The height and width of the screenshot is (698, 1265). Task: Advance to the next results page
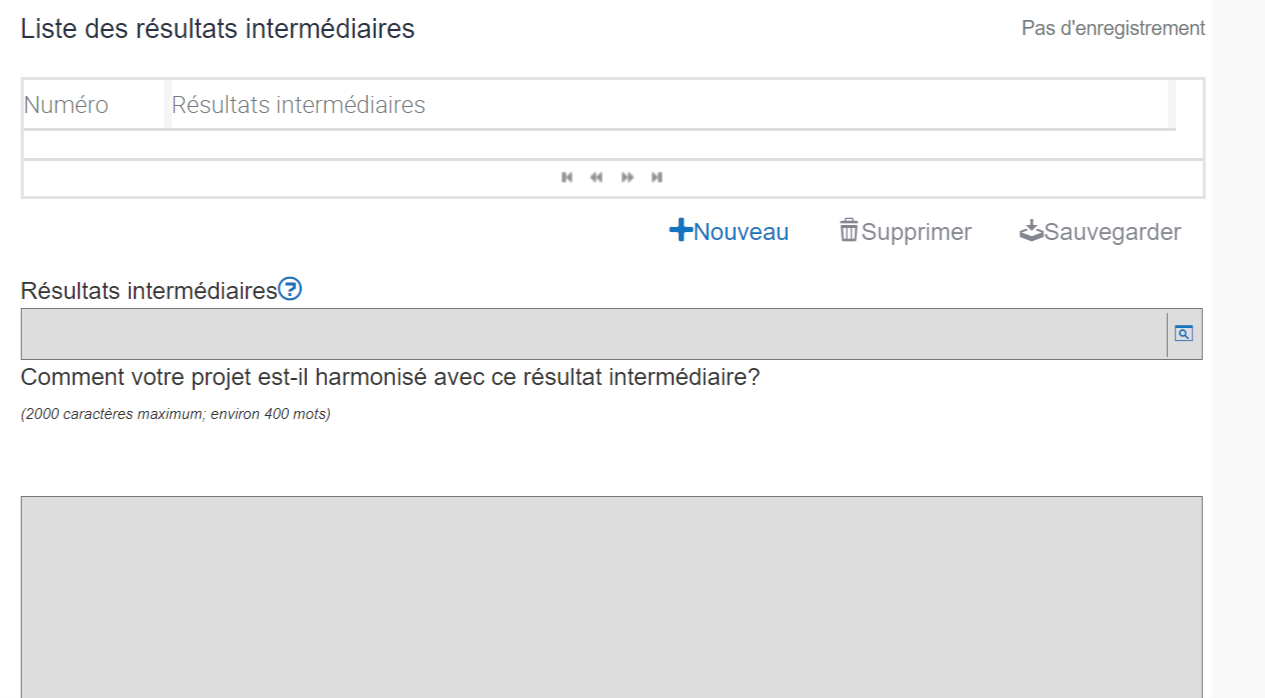(x=627, y=178)
